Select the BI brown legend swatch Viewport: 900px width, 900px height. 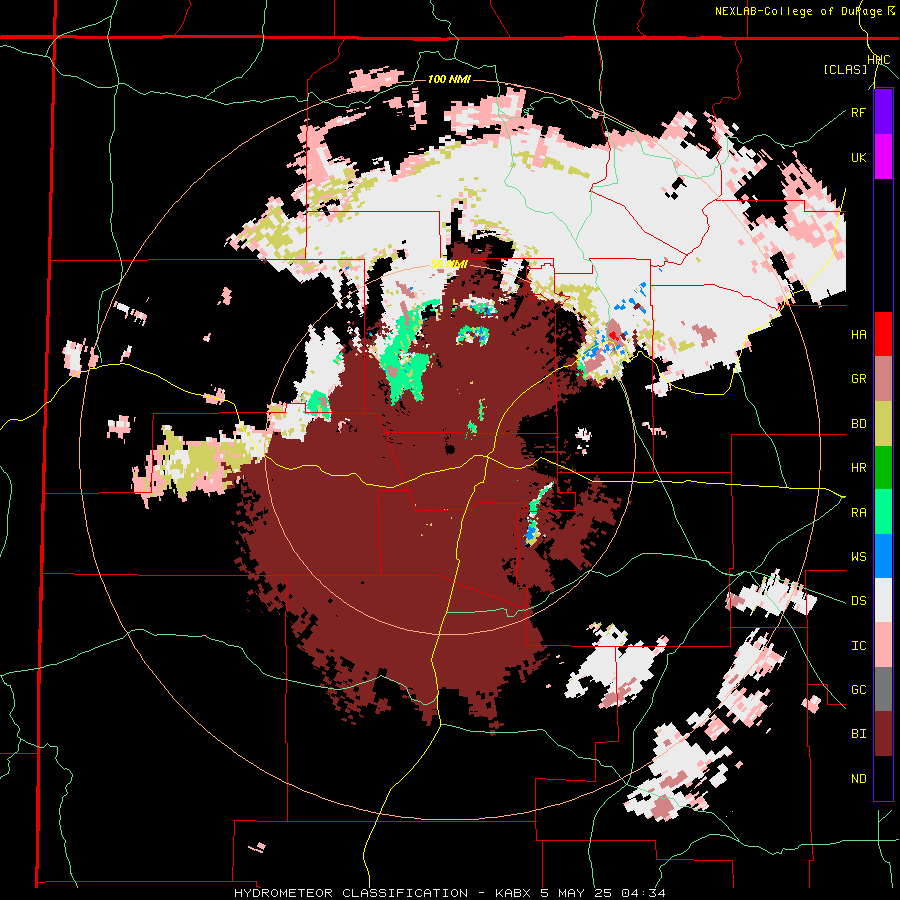point(883,734)
